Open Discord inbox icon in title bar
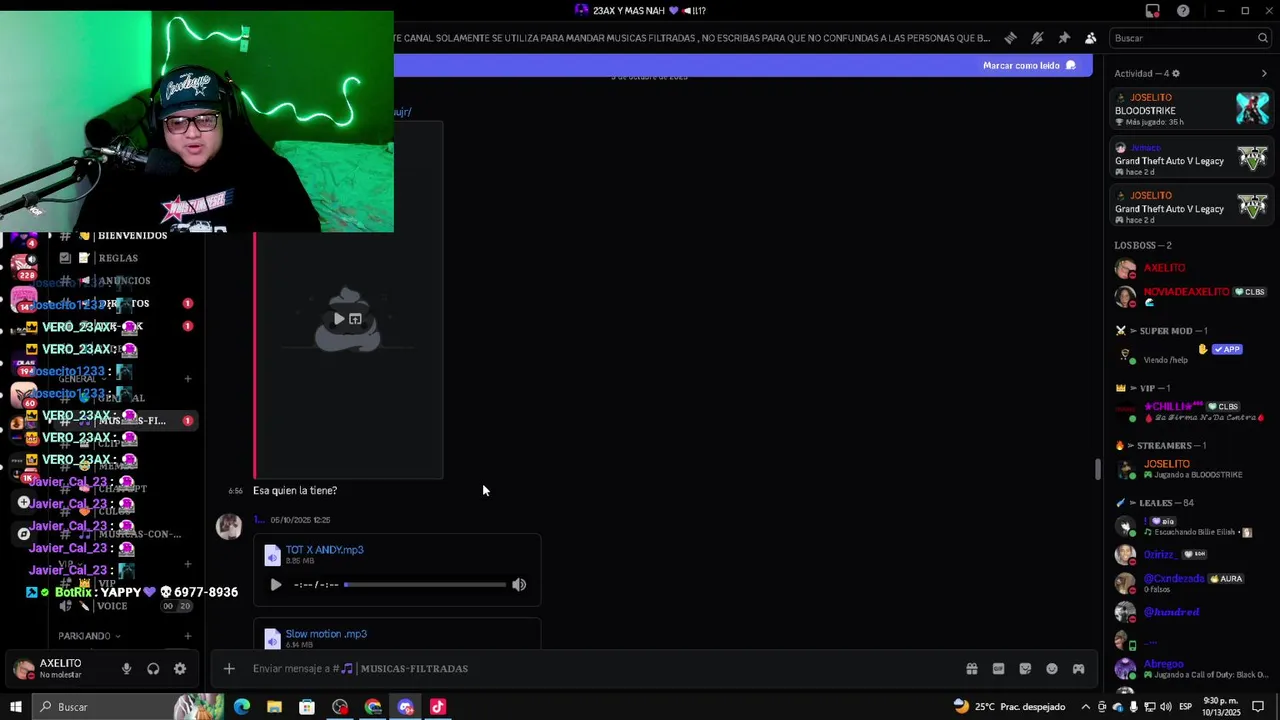 coord(1153,11)
